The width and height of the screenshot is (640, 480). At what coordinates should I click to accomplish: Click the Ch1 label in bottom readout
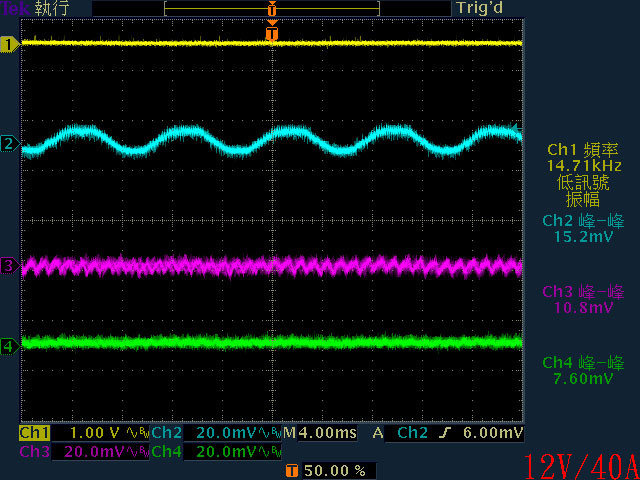point(35,433)
